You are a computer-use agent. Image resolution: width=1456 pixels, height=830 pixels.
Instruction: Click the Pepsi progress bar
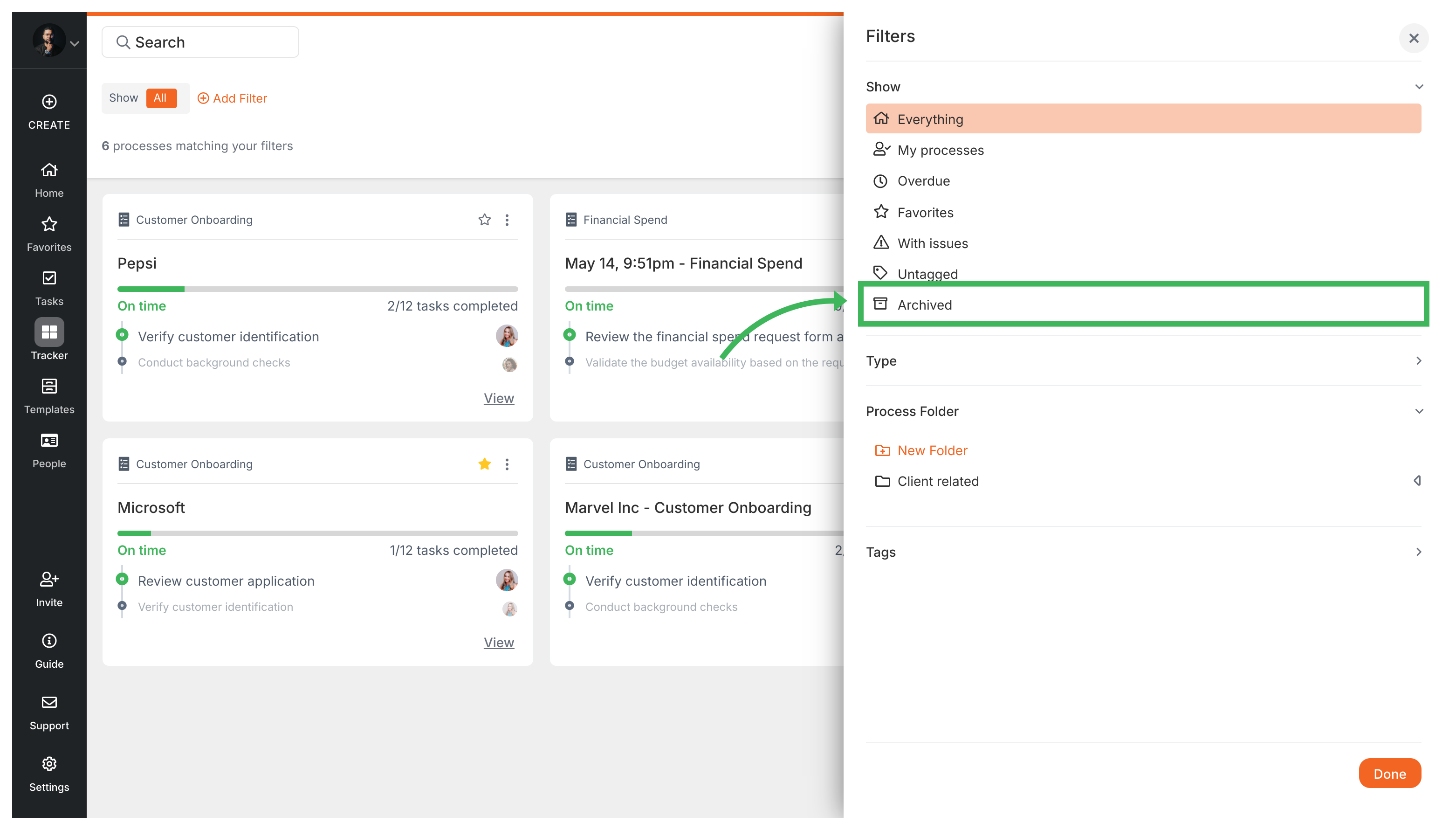(317, 289)
